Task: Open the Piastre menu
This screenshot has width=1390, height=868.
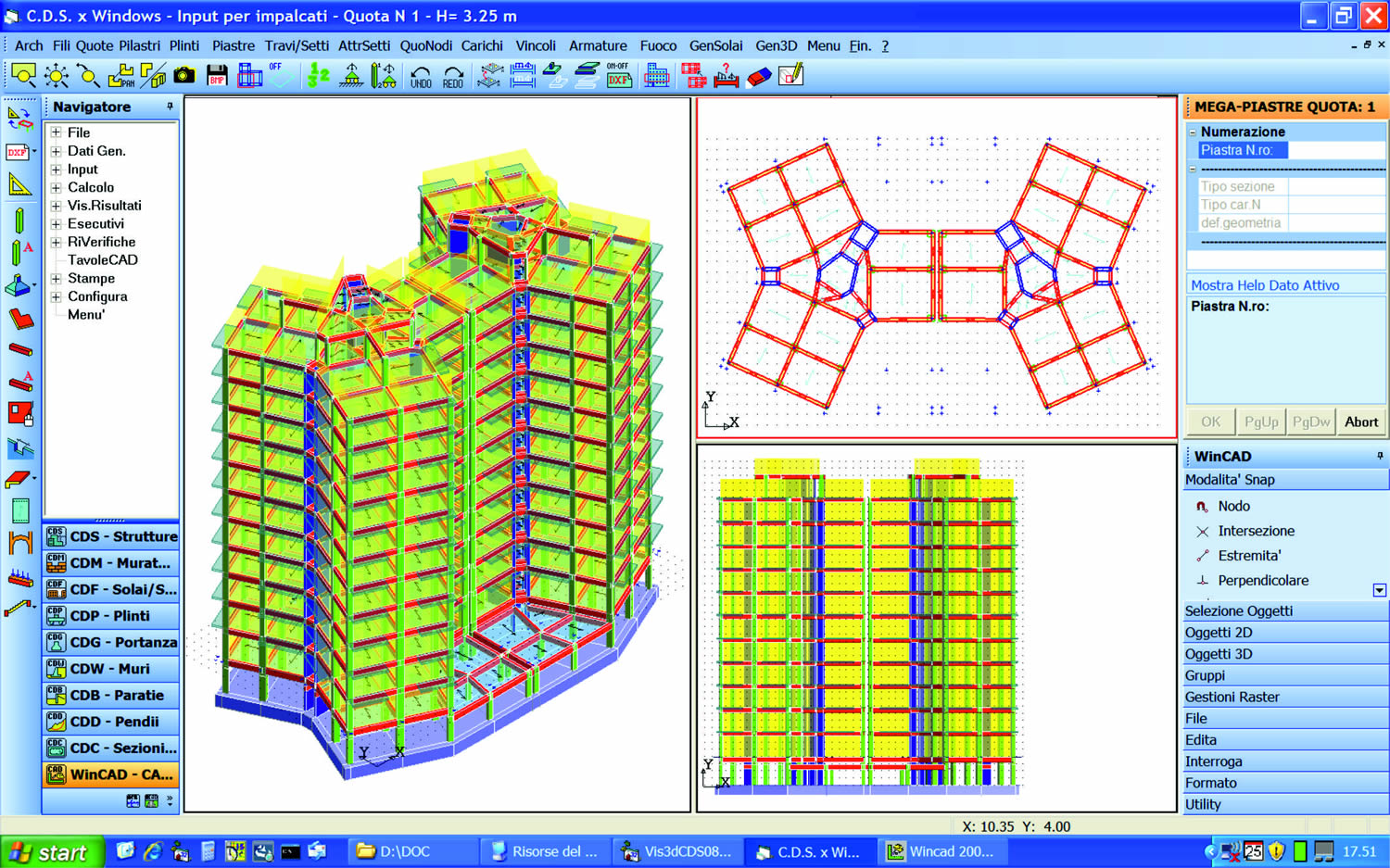Action: (233, 45)
